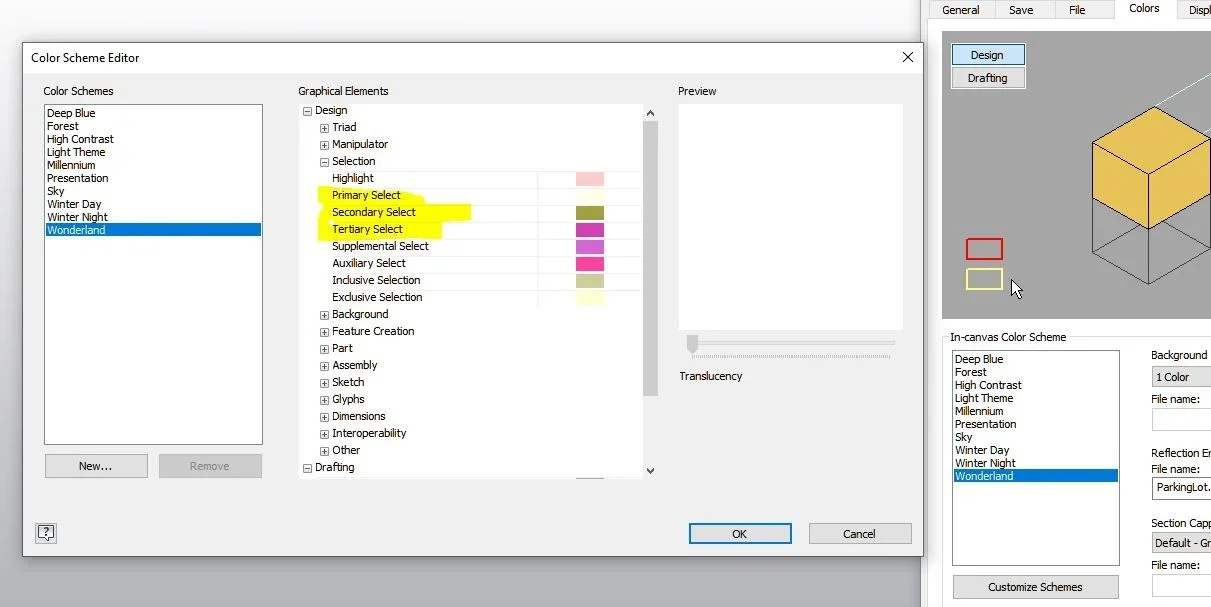Click the Tertiary Select color swatch
The image size is (1211, 607).
pos(590,230)
